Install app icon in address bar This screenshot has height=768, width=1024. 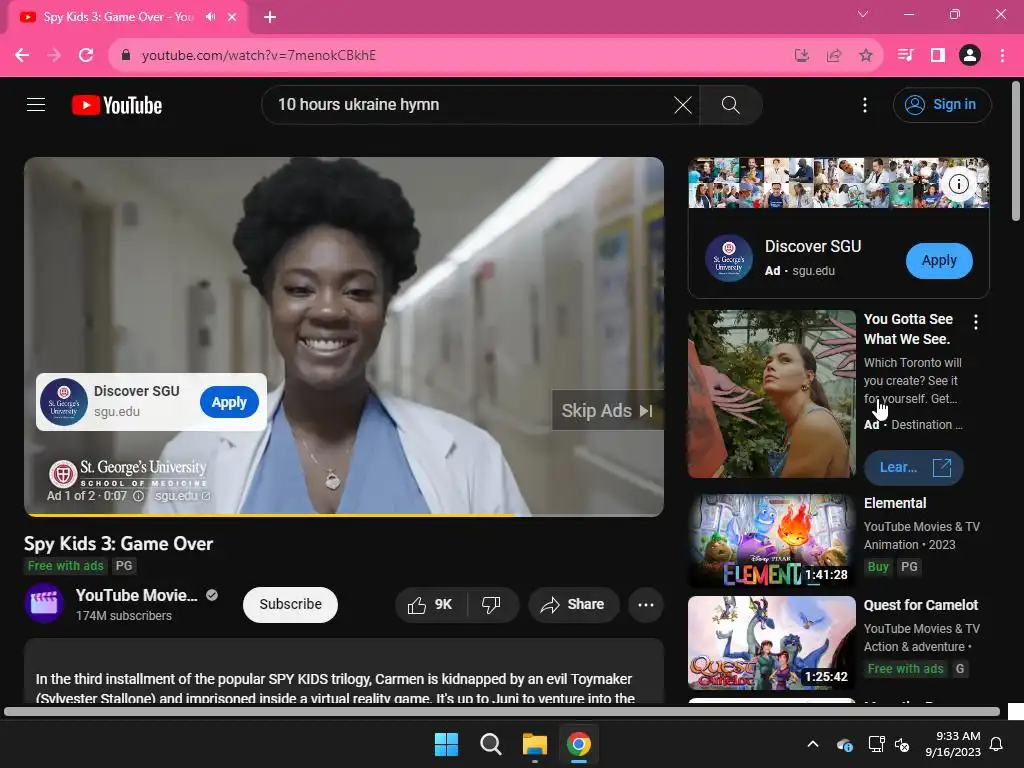[x=801, y=56]
